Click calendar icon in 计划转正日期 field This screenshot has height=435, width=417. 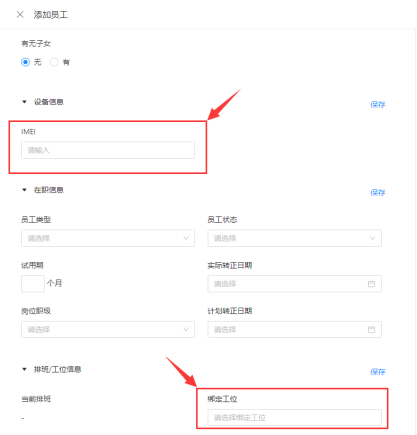371,329
